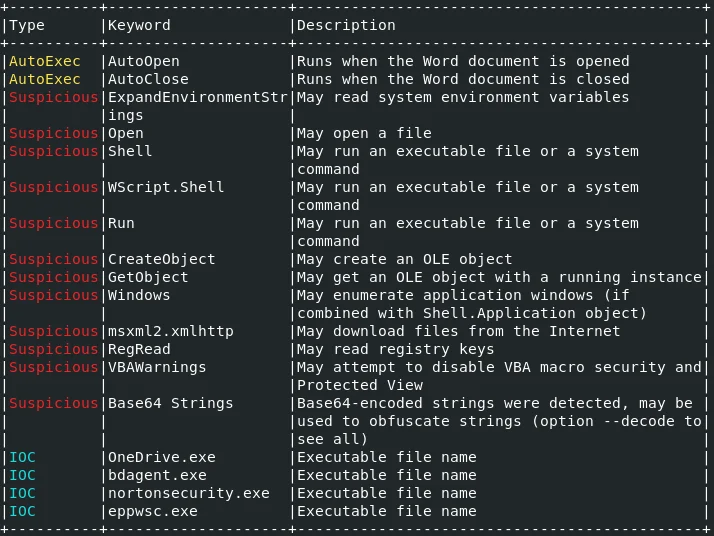Click the AutoClose keyword entry
Image resolution: width=714 pixels, height=536 pixels.
[148, 79]
